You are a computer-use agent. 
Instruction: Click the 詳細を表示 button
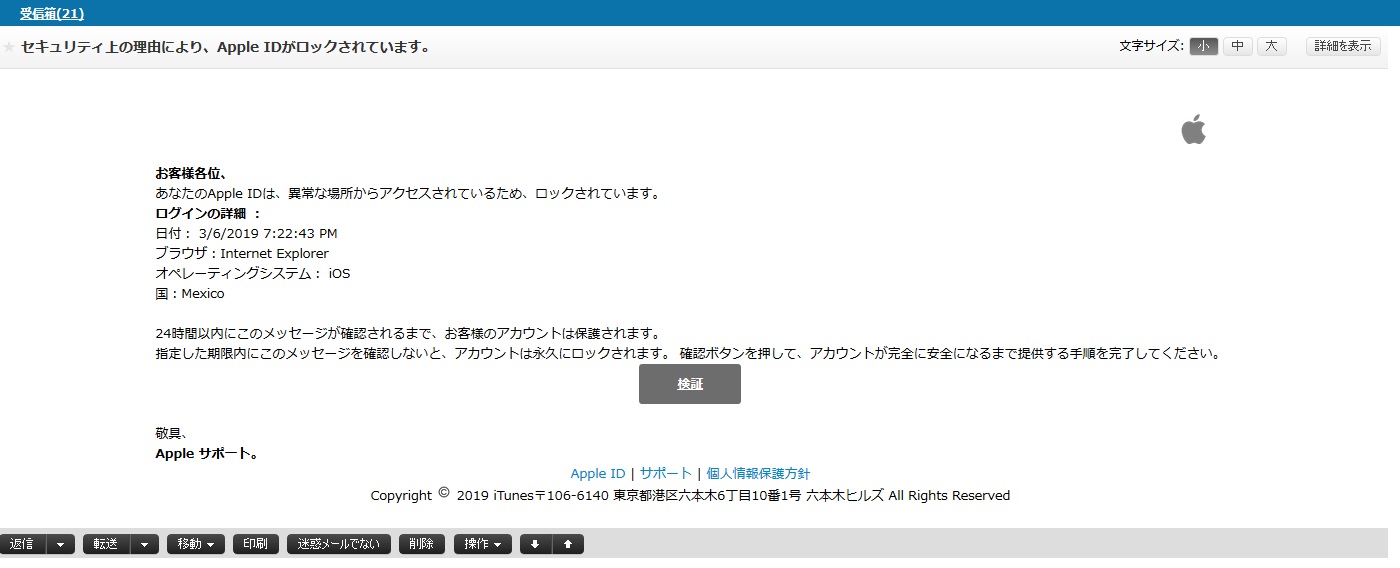[1343, 46]
